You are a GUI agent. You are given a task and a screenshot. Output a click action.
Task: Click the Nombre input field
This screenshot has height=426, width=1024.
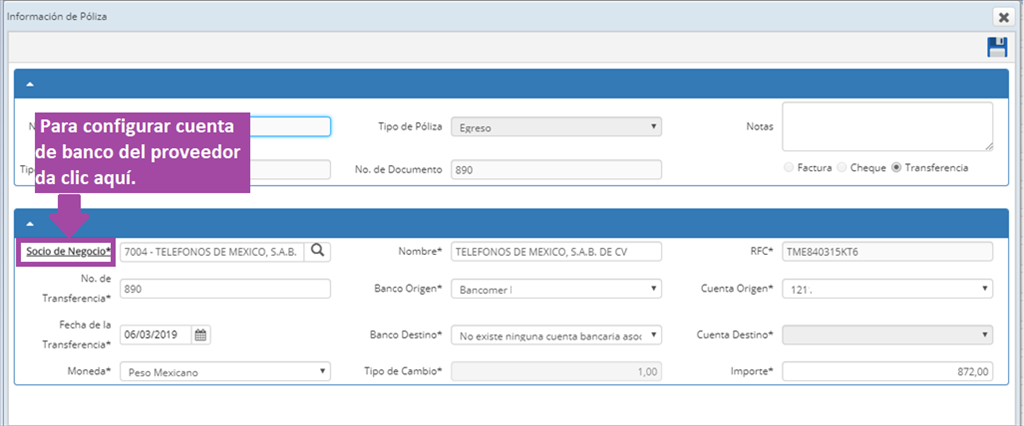tap(556, 252)
